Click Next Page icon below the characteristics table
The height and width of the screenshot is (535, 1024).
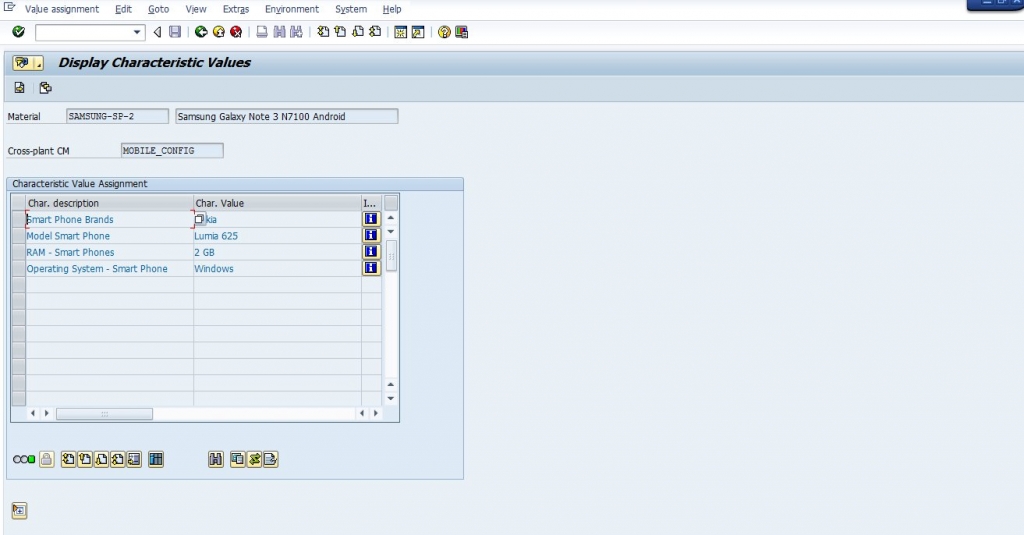pyautogui.click(x=101, y=459)
